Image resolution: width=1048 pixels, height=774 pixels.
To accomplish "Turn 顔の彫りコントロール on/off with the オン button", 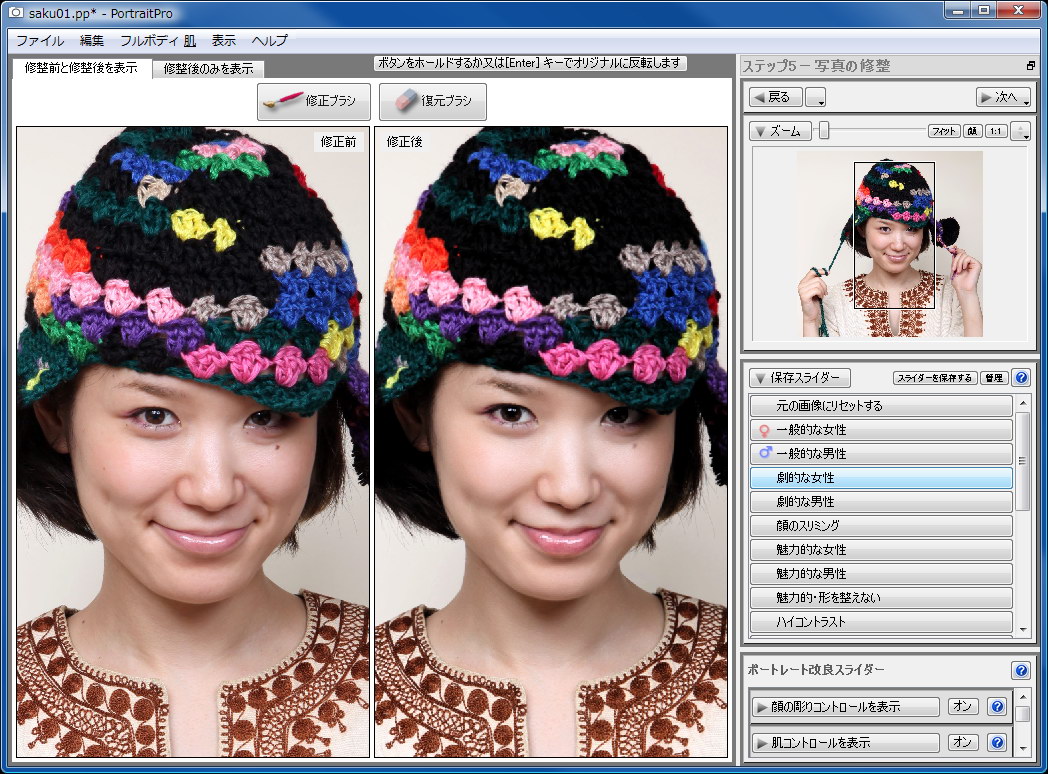I will [962, 706].
